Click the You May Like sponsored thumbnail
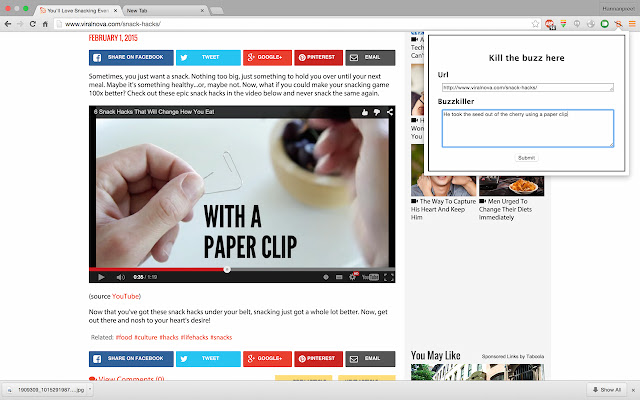The height and width of the screenshot is (400, 640). 478,372
